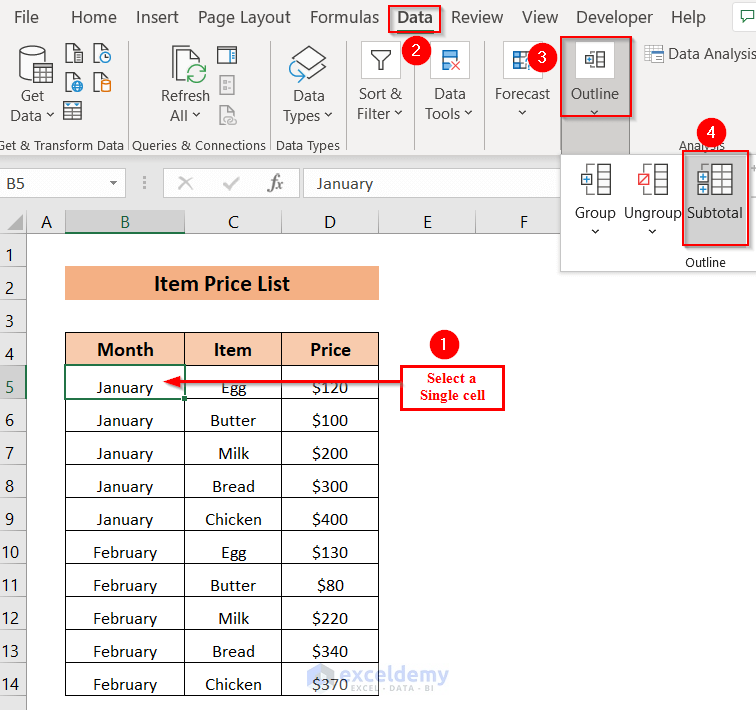Switch to the Formulas tab
The image size is (756, 710).
click(344, 17)
